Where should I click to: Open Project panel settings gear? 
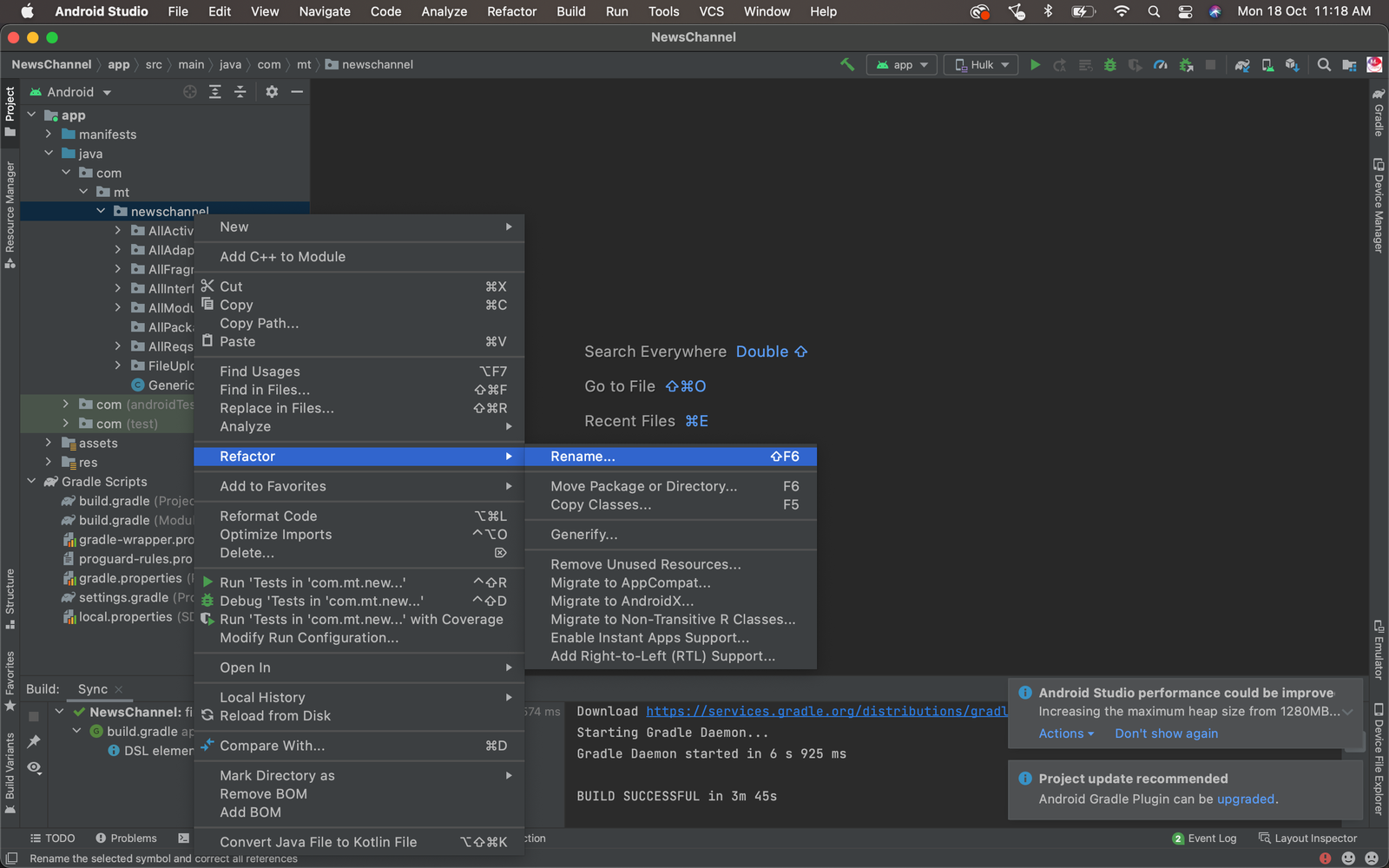click(x=272, y=92)
